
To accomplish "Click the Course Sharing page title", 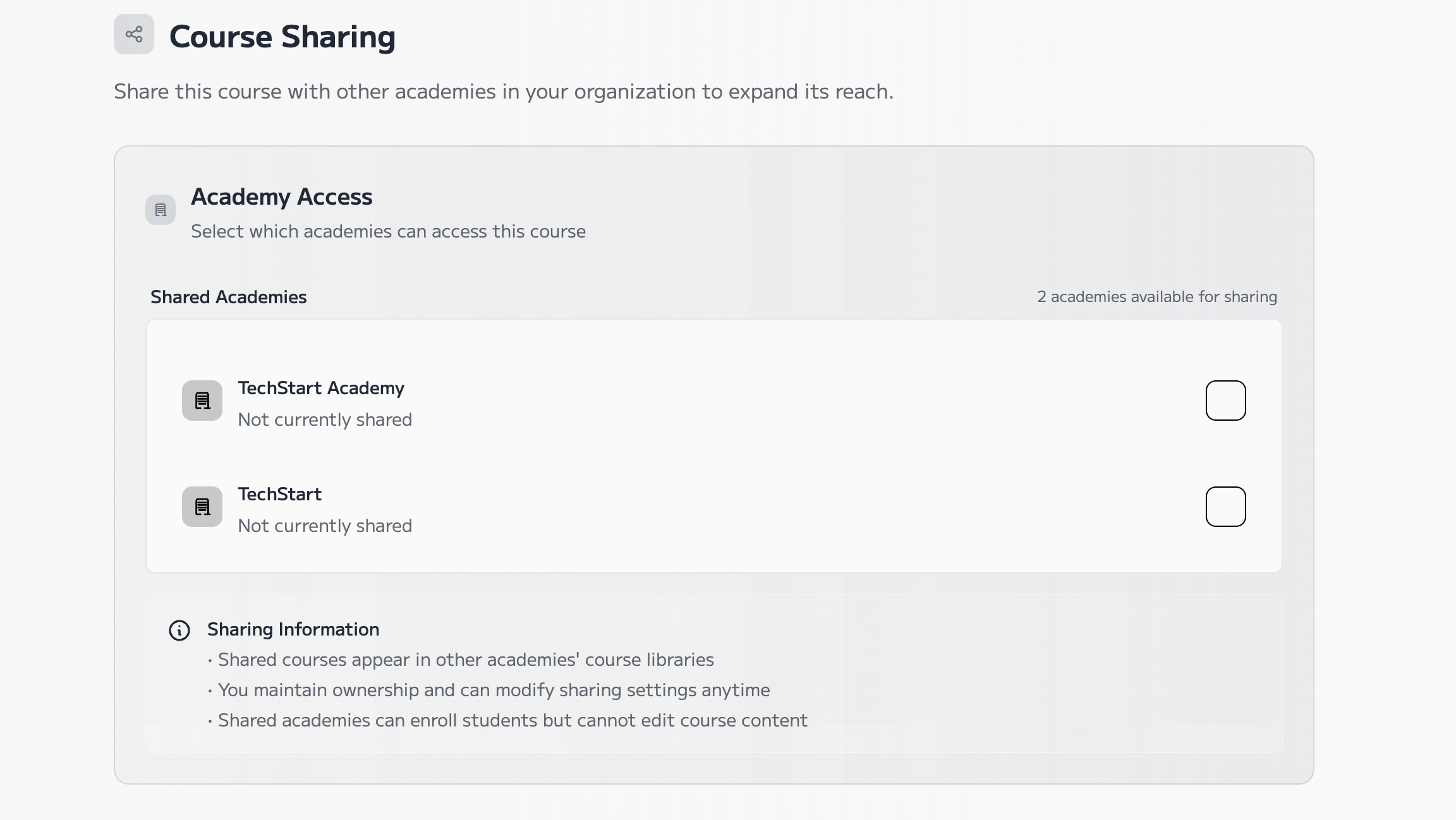I will [282, 37].
